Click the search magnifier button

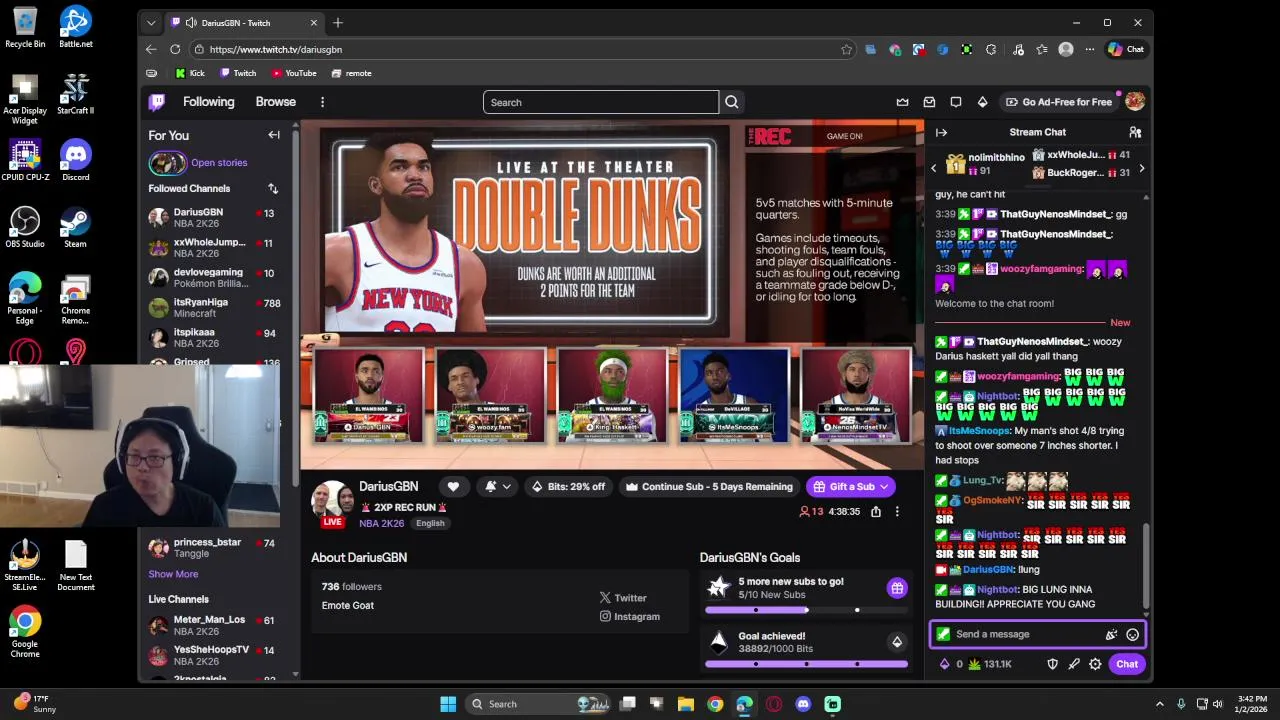pyautogui.click(x=732, y=102)
